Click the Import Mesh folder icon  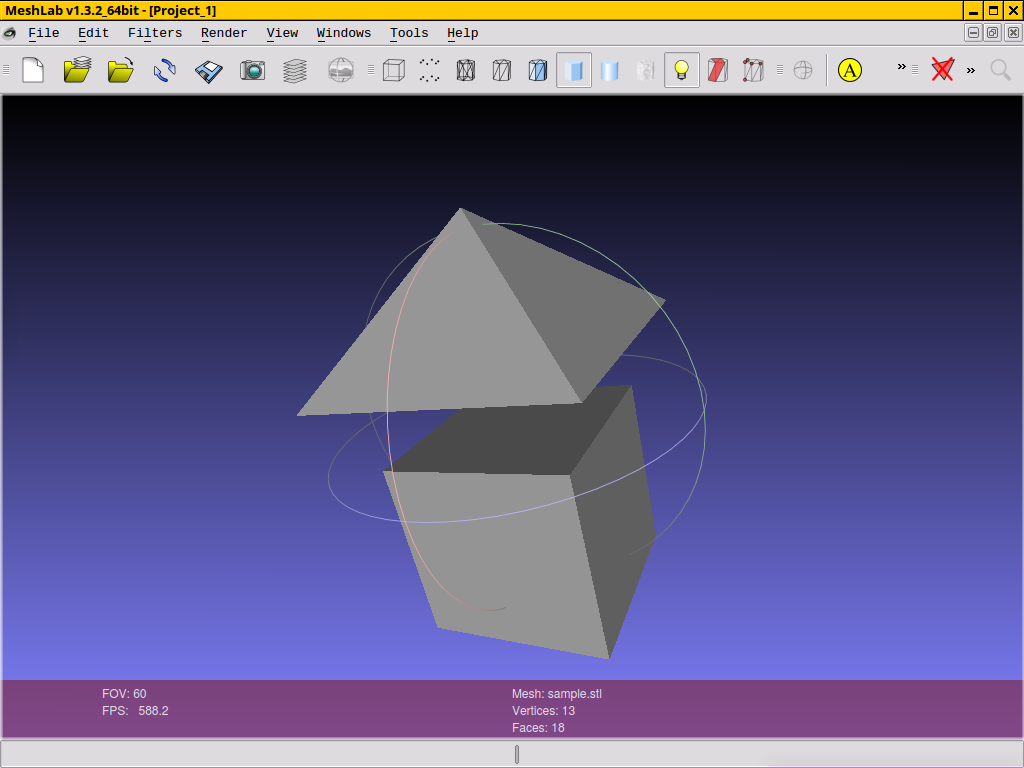[120, 70]
